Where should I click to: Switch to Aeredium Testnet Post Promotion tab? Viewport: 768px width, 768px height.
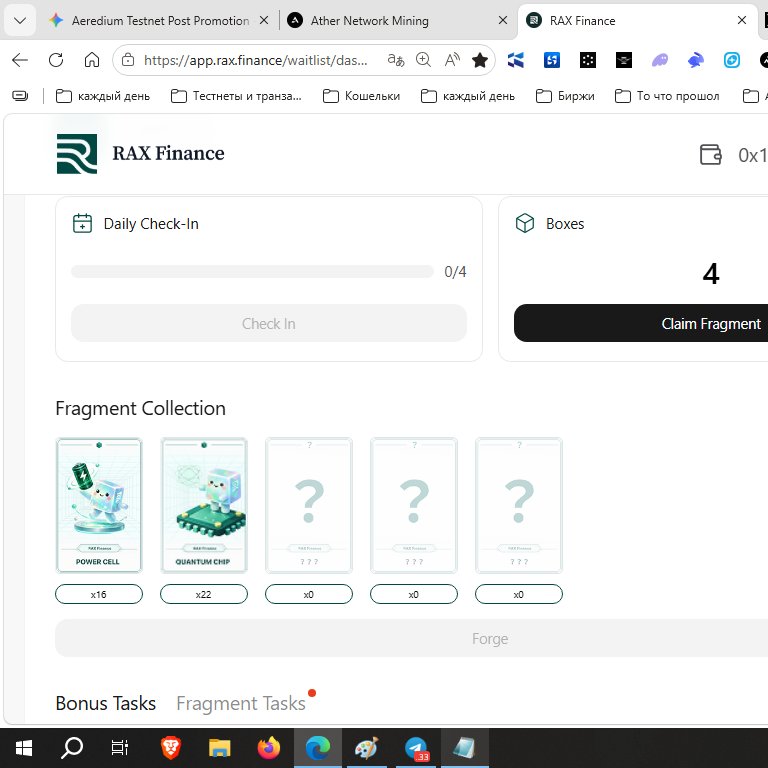pyautogui.click(x=160, y=21)
